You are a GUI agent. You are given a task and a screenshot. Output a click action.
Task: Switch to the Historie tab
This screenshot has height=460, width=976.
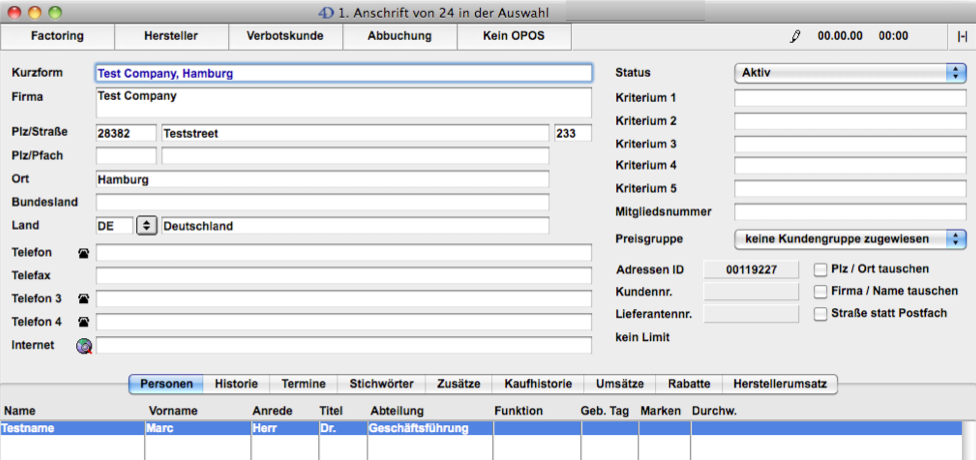pos(236,384)
